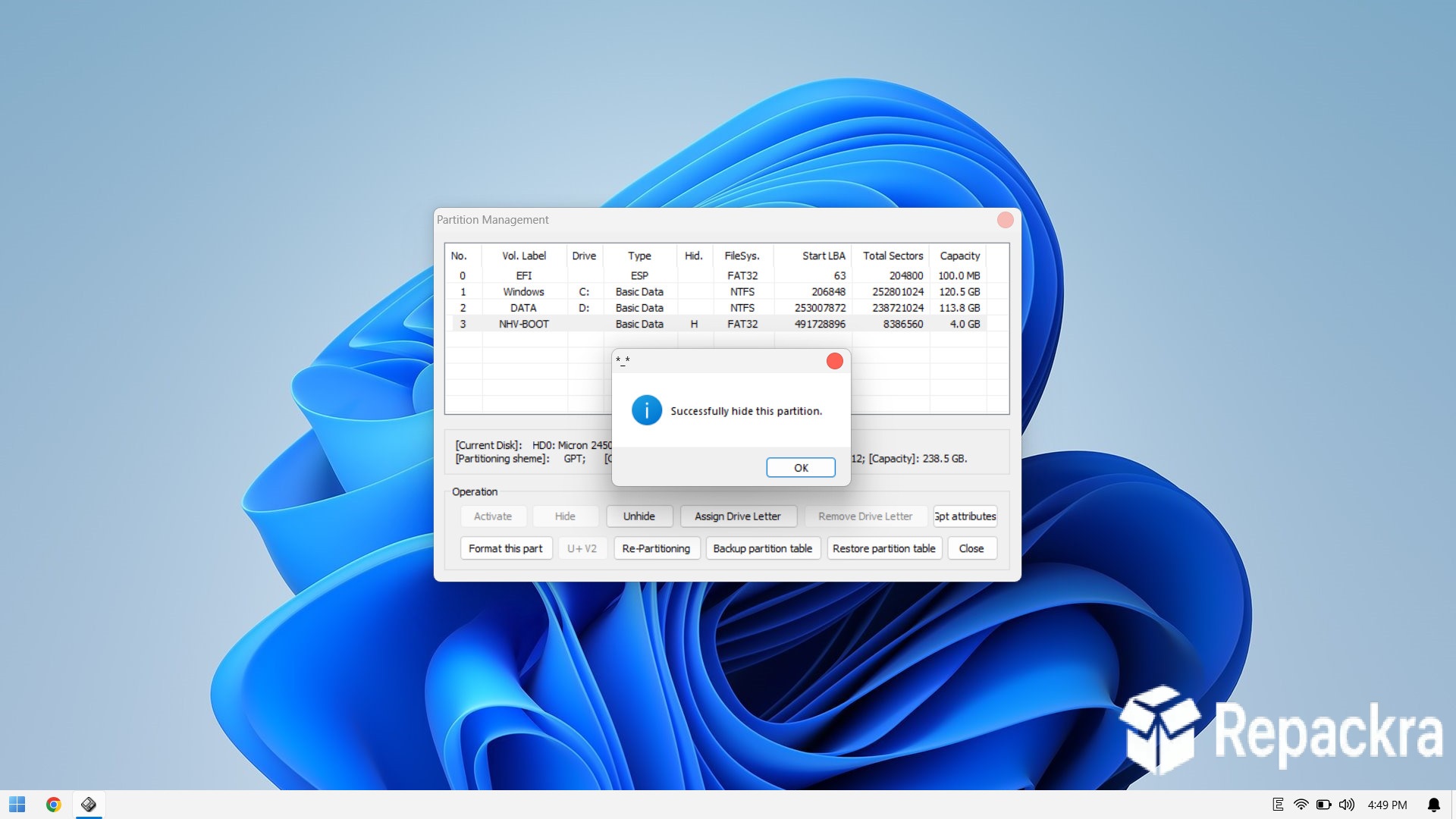Screen dimensions: 1456x819
Task: Click the greyed-out Activate button
Action: 493,516
